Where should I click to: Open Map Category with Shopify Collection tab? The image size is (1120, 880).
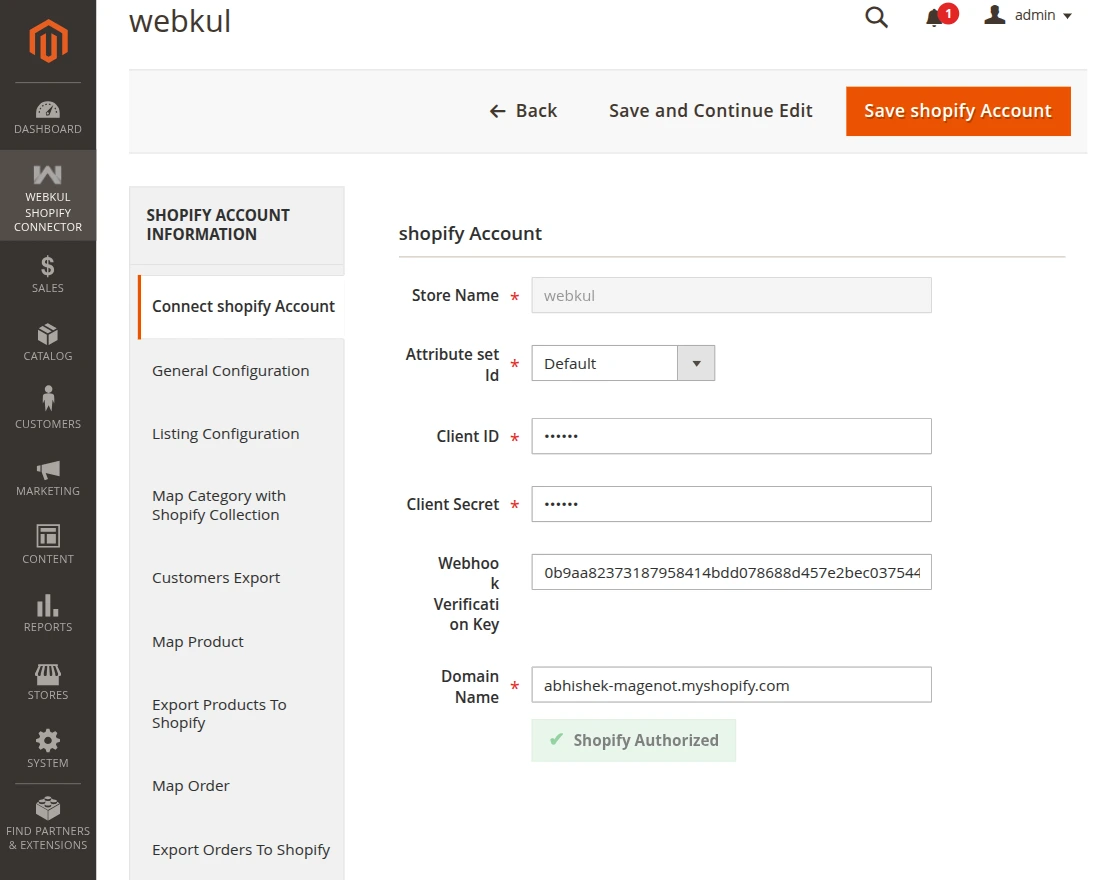tap(219, 505)
